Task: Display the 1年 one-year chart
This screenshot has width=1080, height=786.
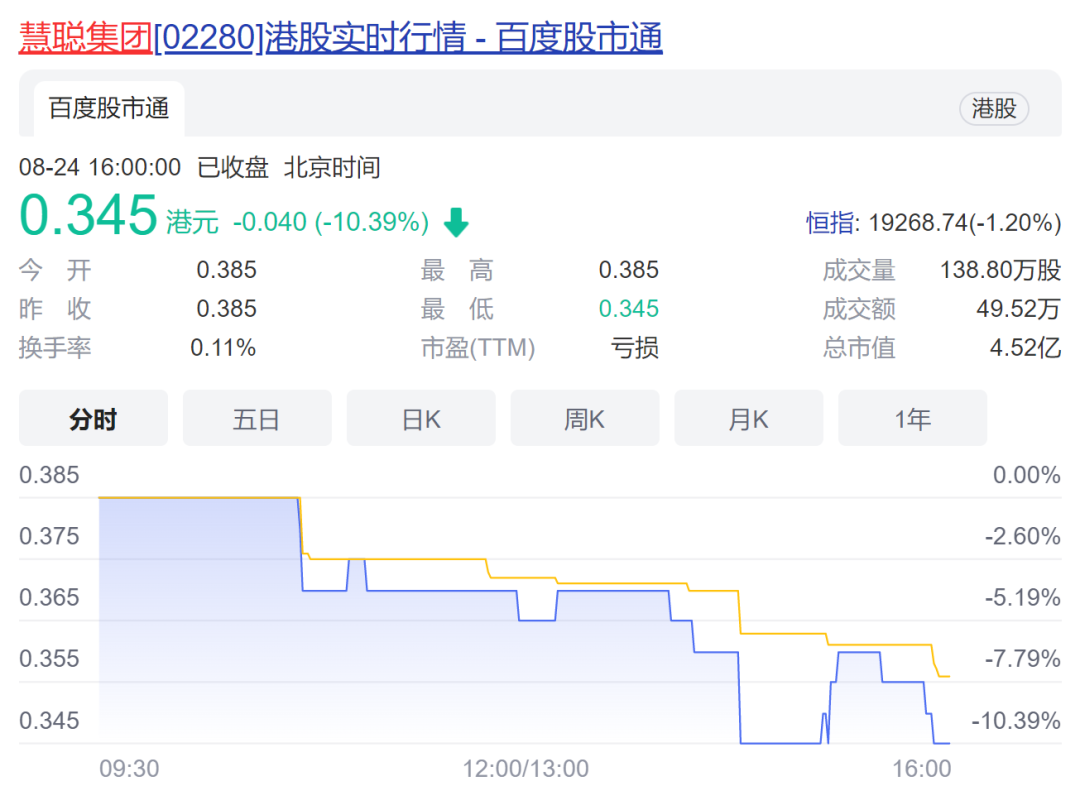Action: pyautogui.click(x=912, y=419)
